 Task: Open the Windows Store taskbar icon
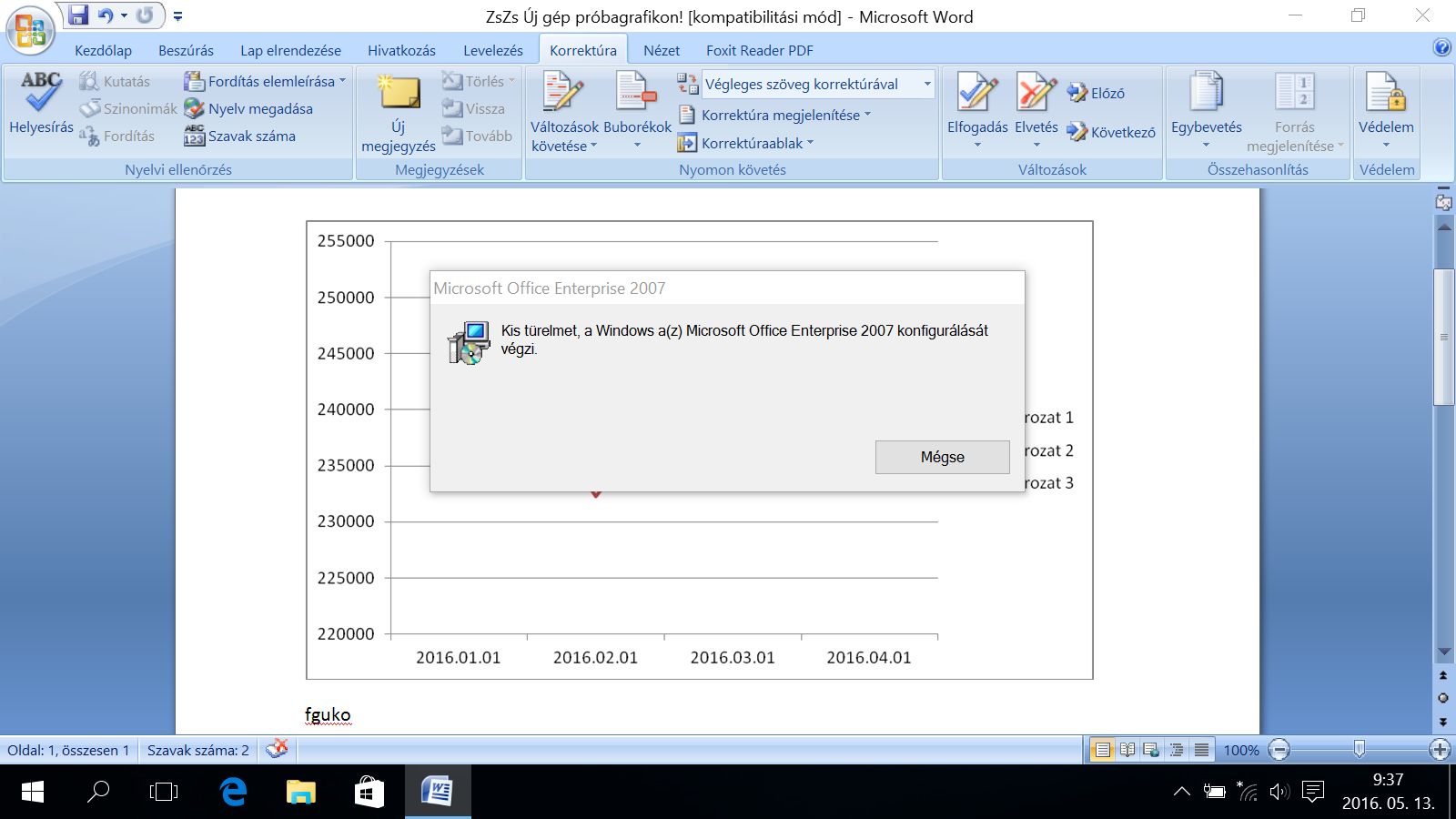click(x=369, y=792)
